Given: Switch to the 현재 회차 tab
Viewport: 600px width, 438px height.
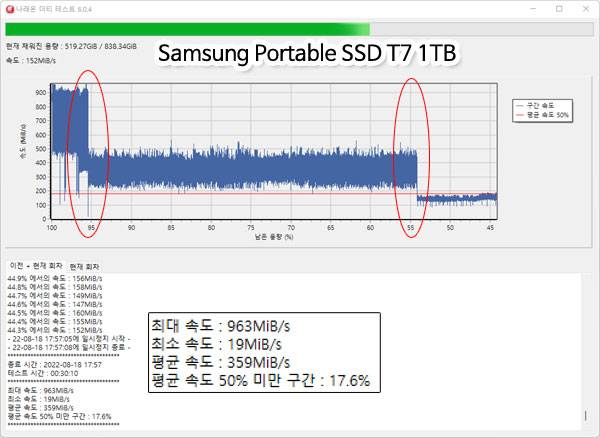Looking at the screenshot, I should [x=83, y=265].
